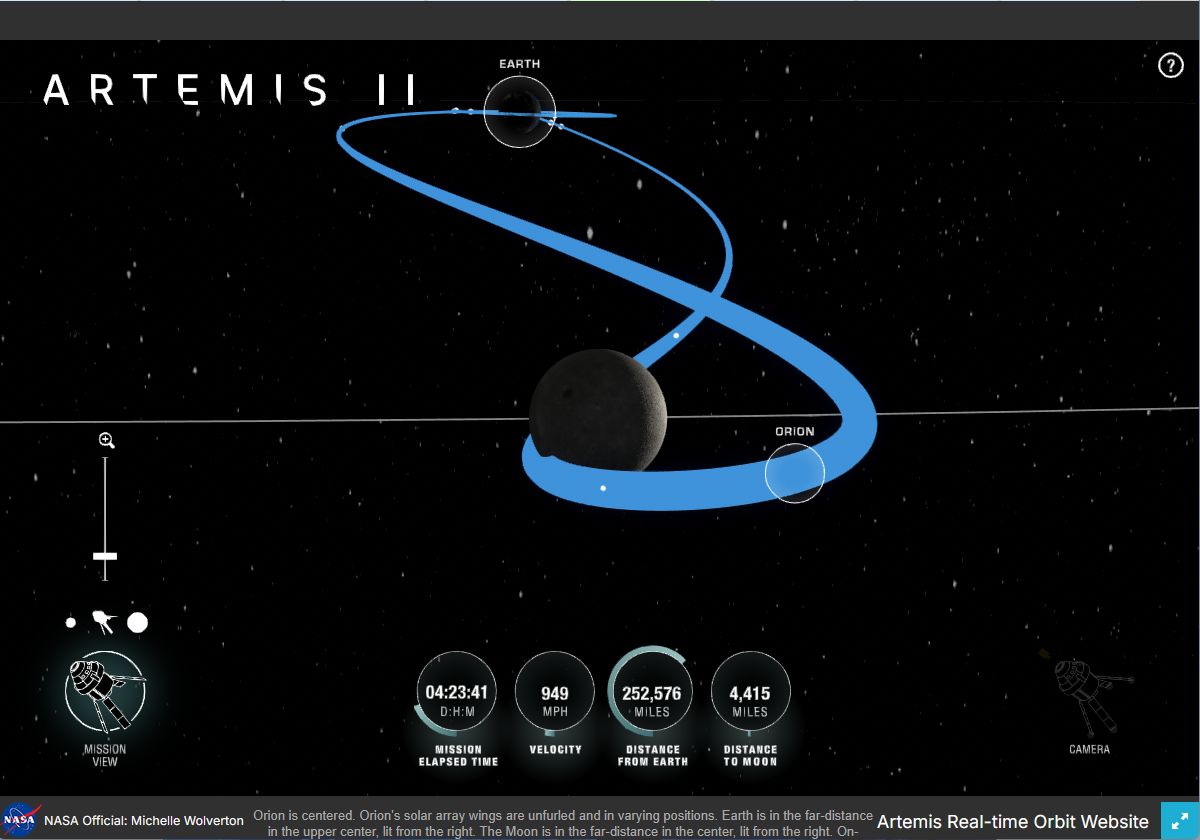Expand to fullscreen with blue arrows button
The image size is (1200, 840).
1180,821
